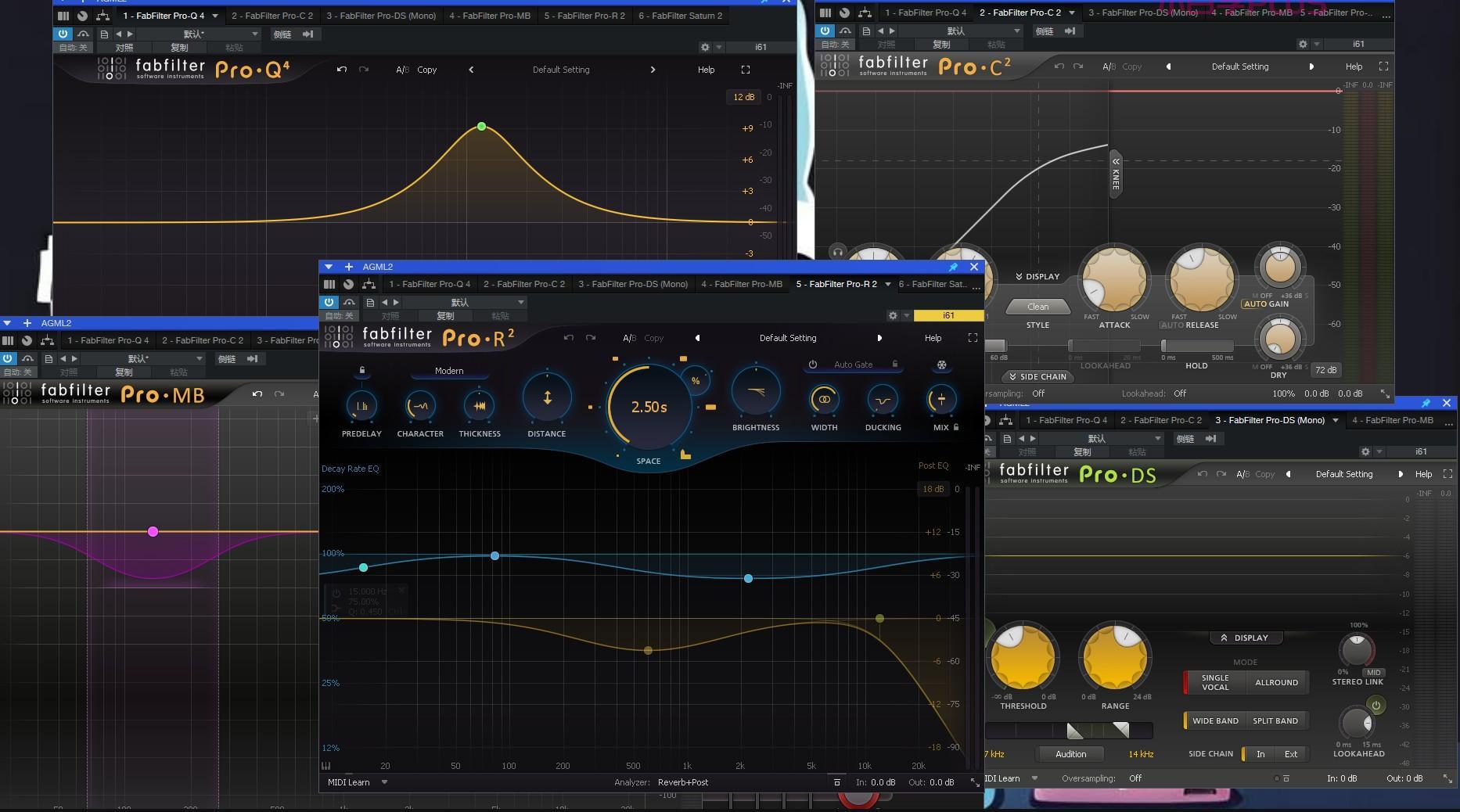Viewport: 1460px width, 812px height.
Task: Click the Clean style button in Pro-C 2
Action: click(x=1038, y=307)
